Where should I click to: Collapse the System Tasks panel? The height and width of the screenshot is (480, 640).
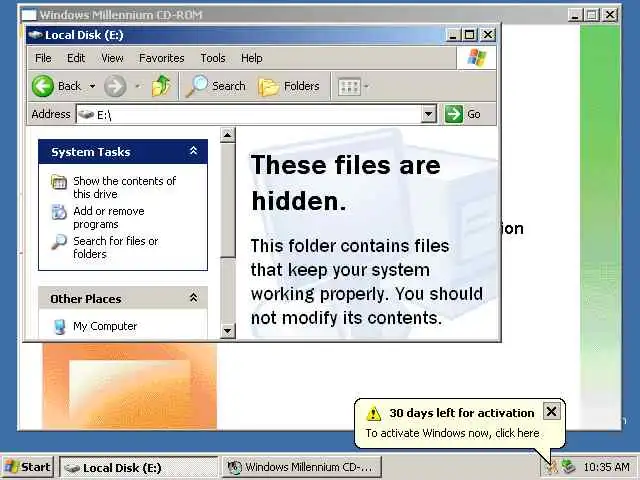click(193, 151)
